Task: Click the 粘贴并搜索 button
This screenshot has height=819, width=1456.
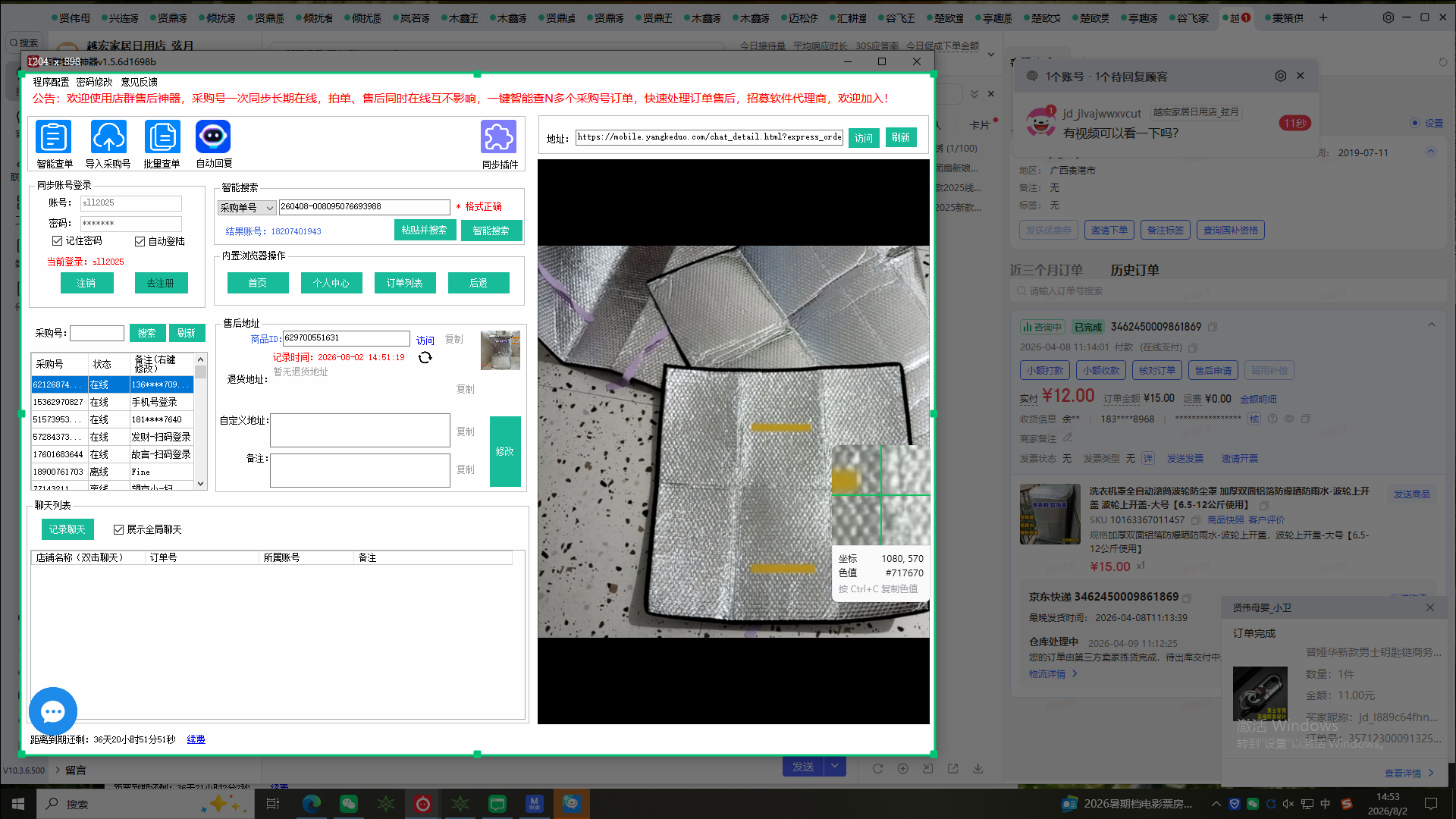Action: 424,230
